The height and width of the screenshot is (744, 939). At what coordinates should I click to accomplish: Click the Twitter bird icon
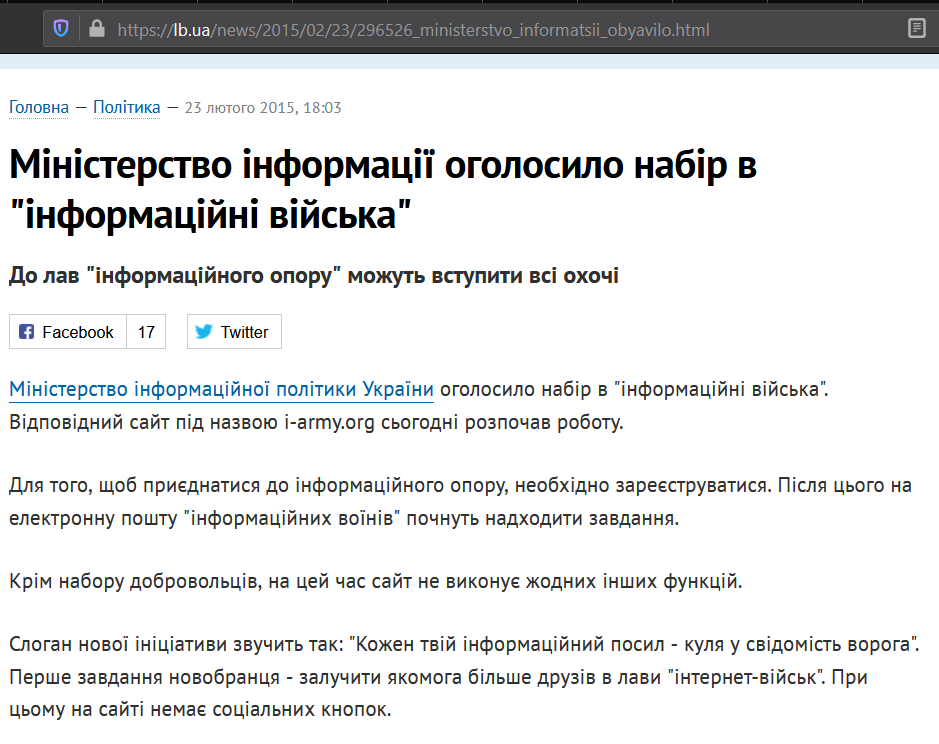pos(204,331)
